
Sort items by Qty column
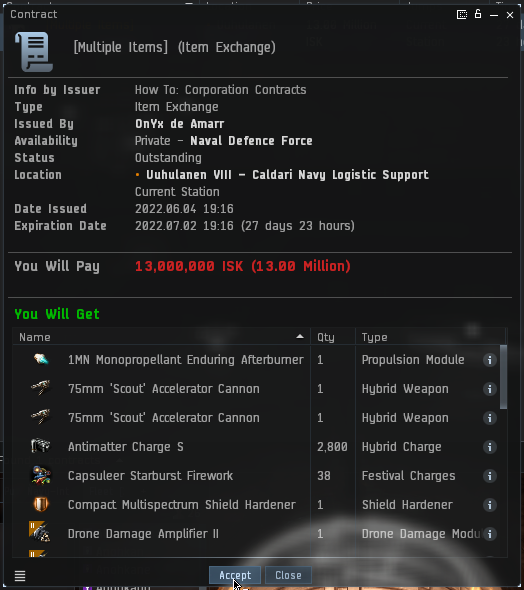click(x=333, y=337)
